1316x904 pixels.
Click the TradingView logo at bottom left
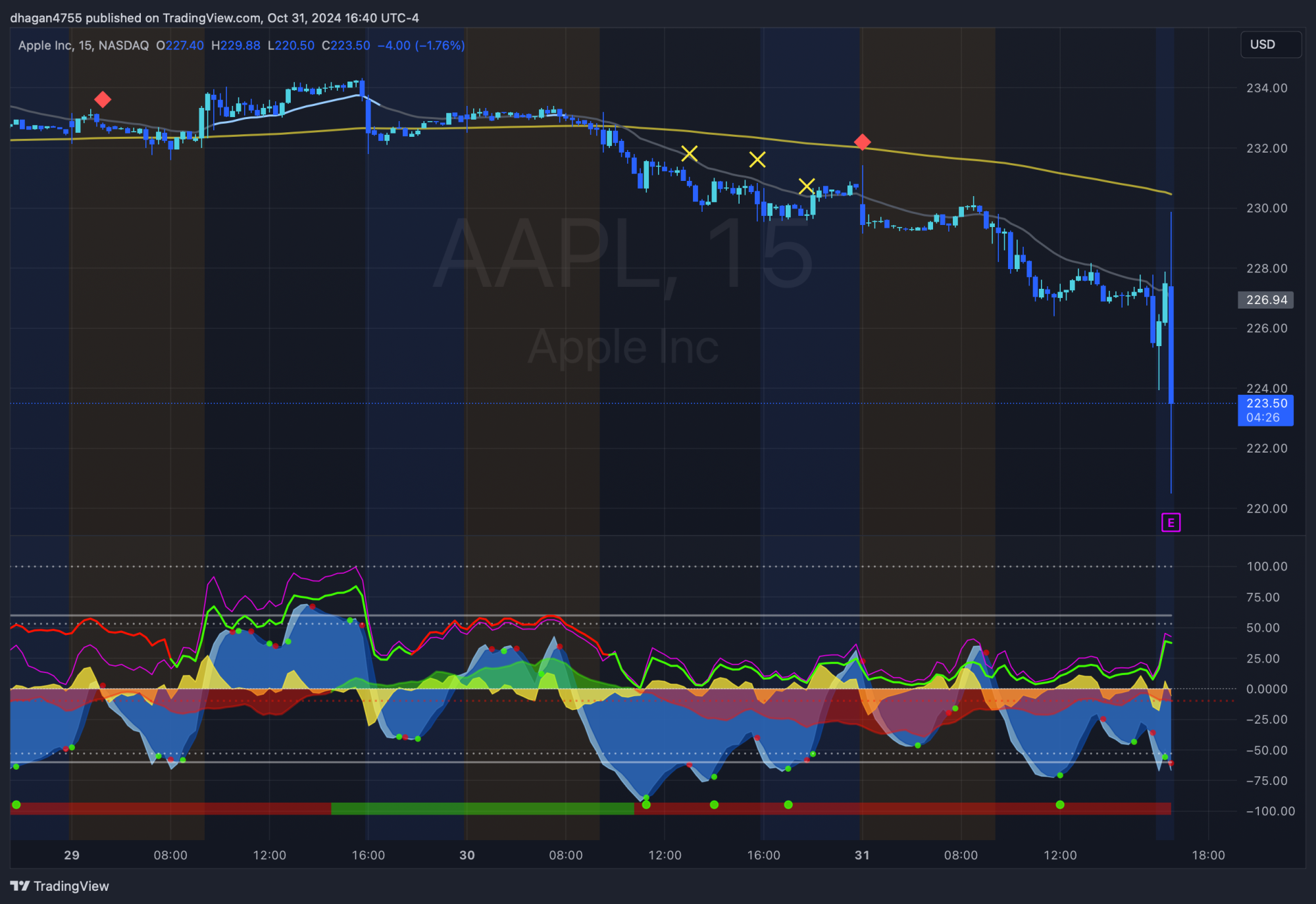[x=20, y=886]
